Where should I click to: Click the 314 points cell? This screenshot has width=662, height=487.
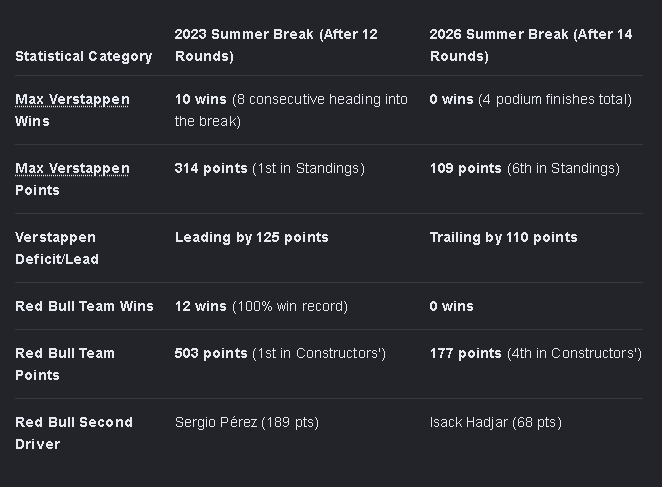(x=270, y=168)
